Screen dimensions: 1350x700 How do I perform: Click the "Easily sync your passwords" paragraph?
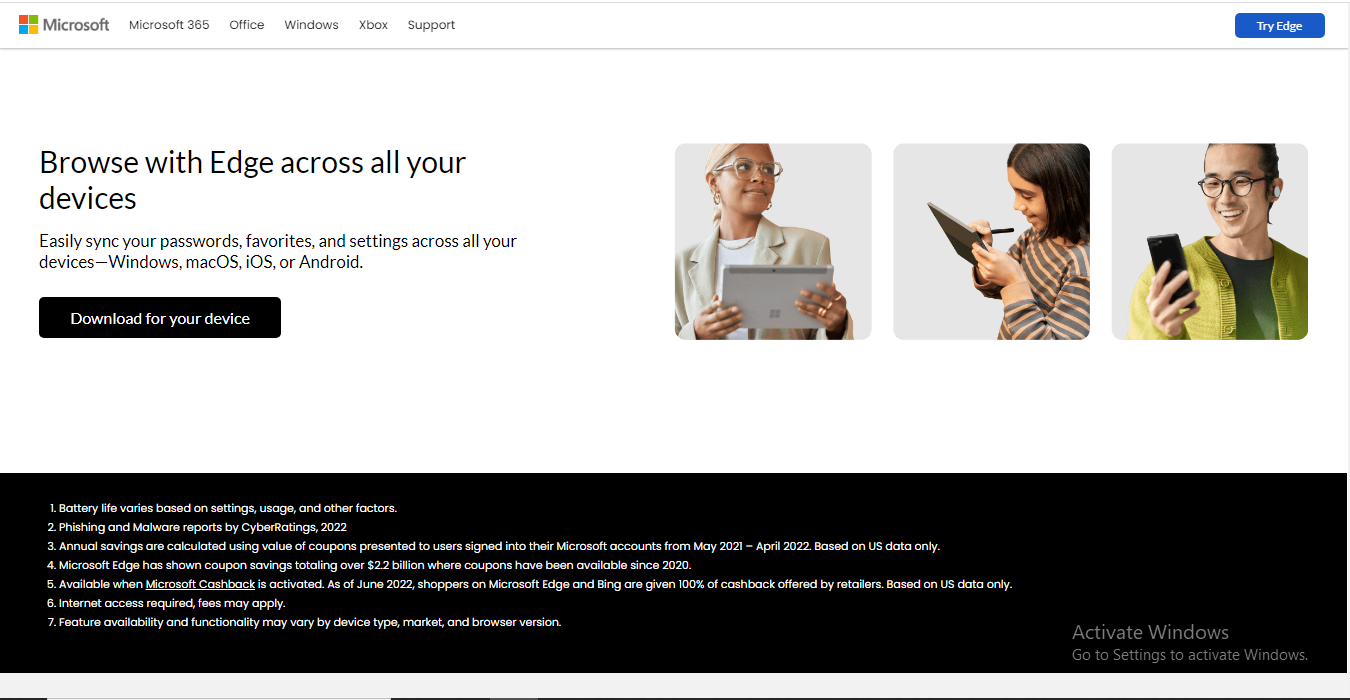(x=278, y=252)
